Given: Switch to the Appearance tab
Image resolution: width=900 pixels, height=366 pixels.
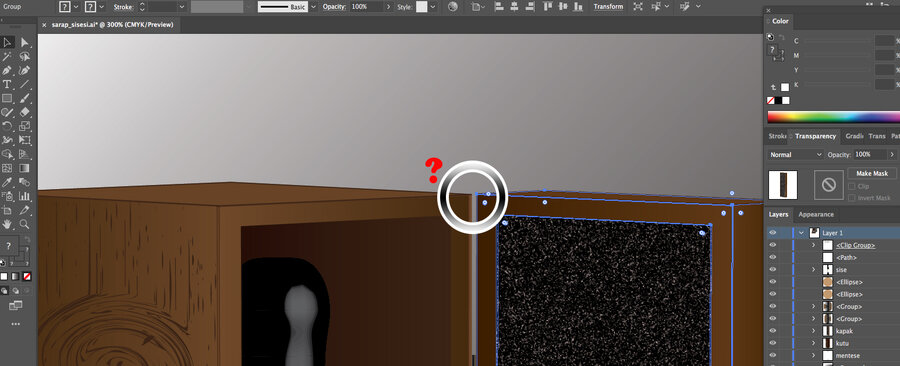Looking at the screenshot, I should (816, 215).
